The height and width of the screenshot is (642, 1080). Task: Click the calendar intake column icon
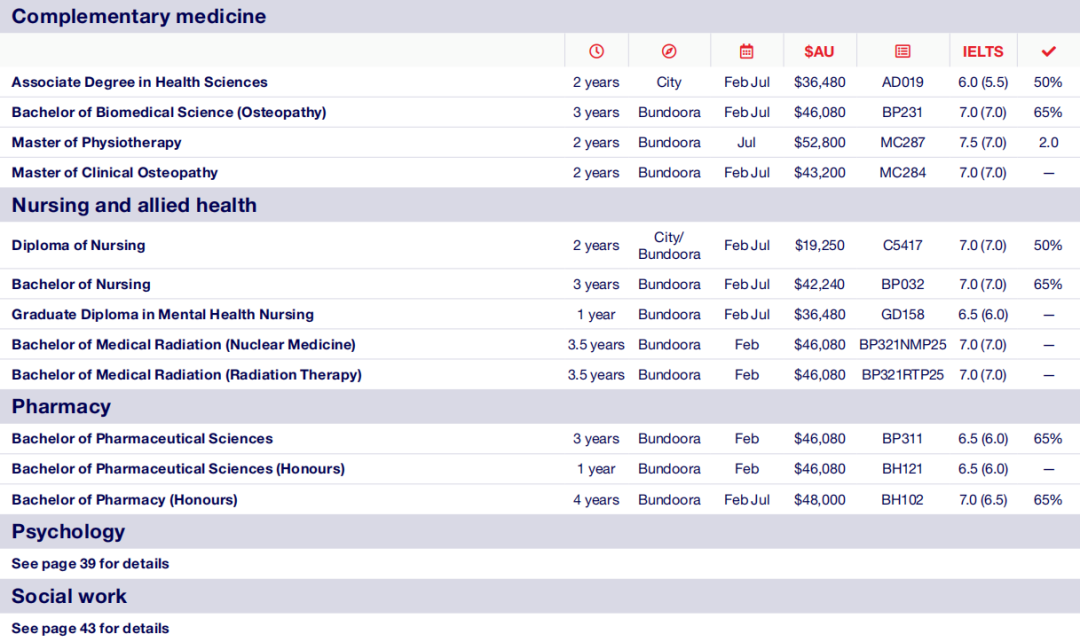pyautogui.click(x=747, y=52)
